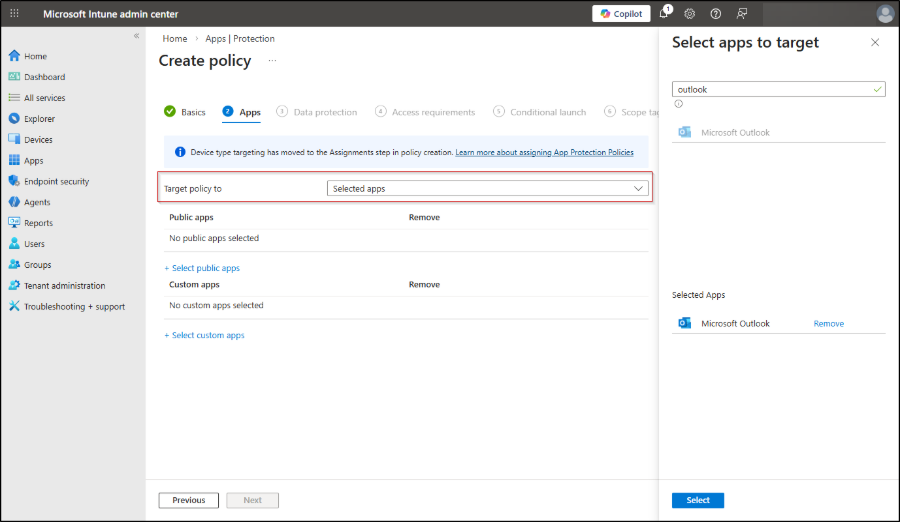Open the notifications bell icon
Screen dimensions: 900x522
(x=664, y=14)
